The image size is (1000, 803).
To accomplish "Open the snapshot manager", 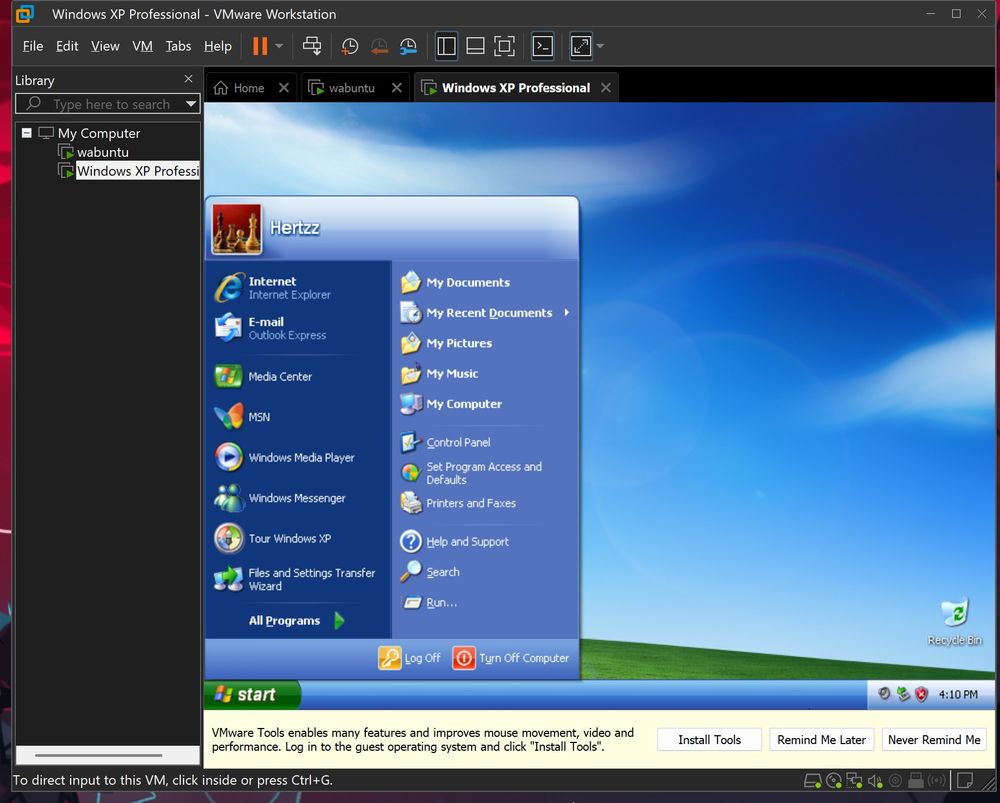I will 408,46.
